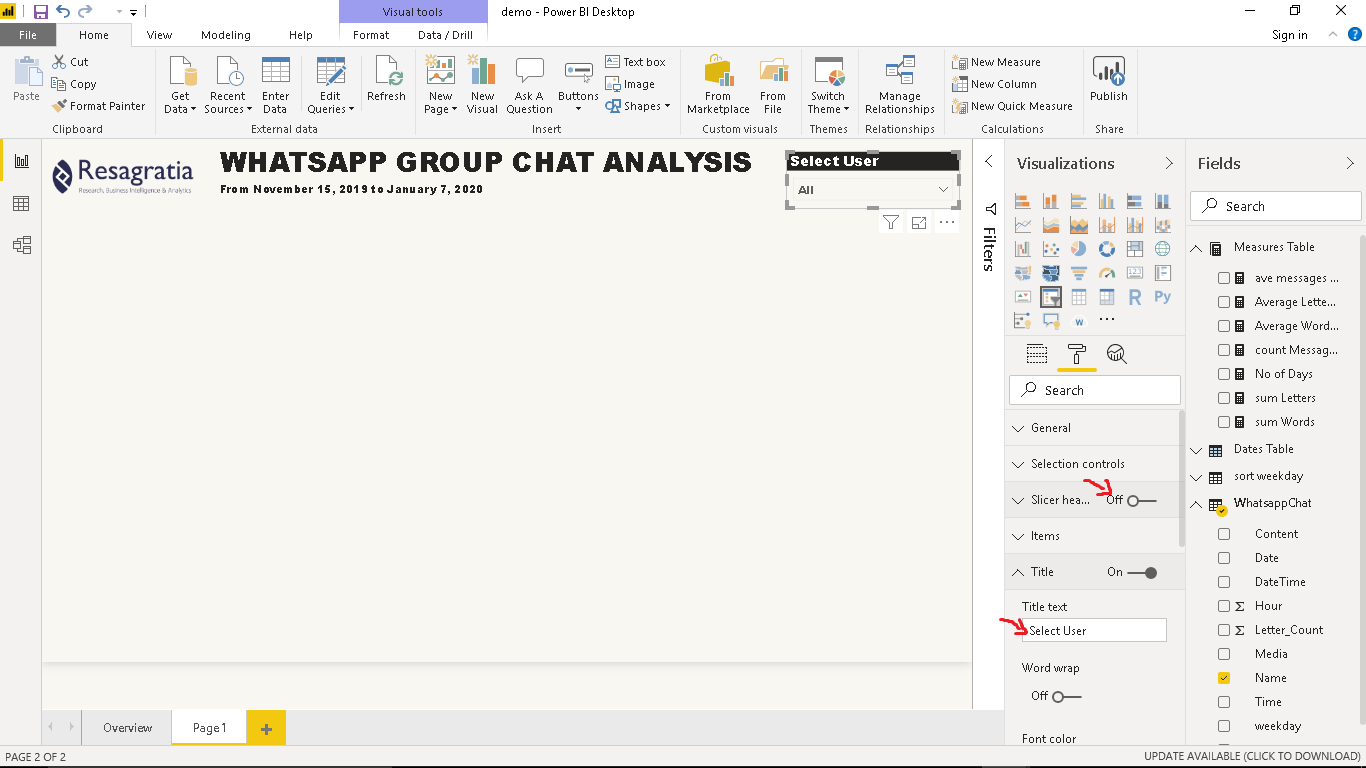The image size is (1366, 768).
Task: Click the slicer Focus mode icon
Action: pos(919,223)
